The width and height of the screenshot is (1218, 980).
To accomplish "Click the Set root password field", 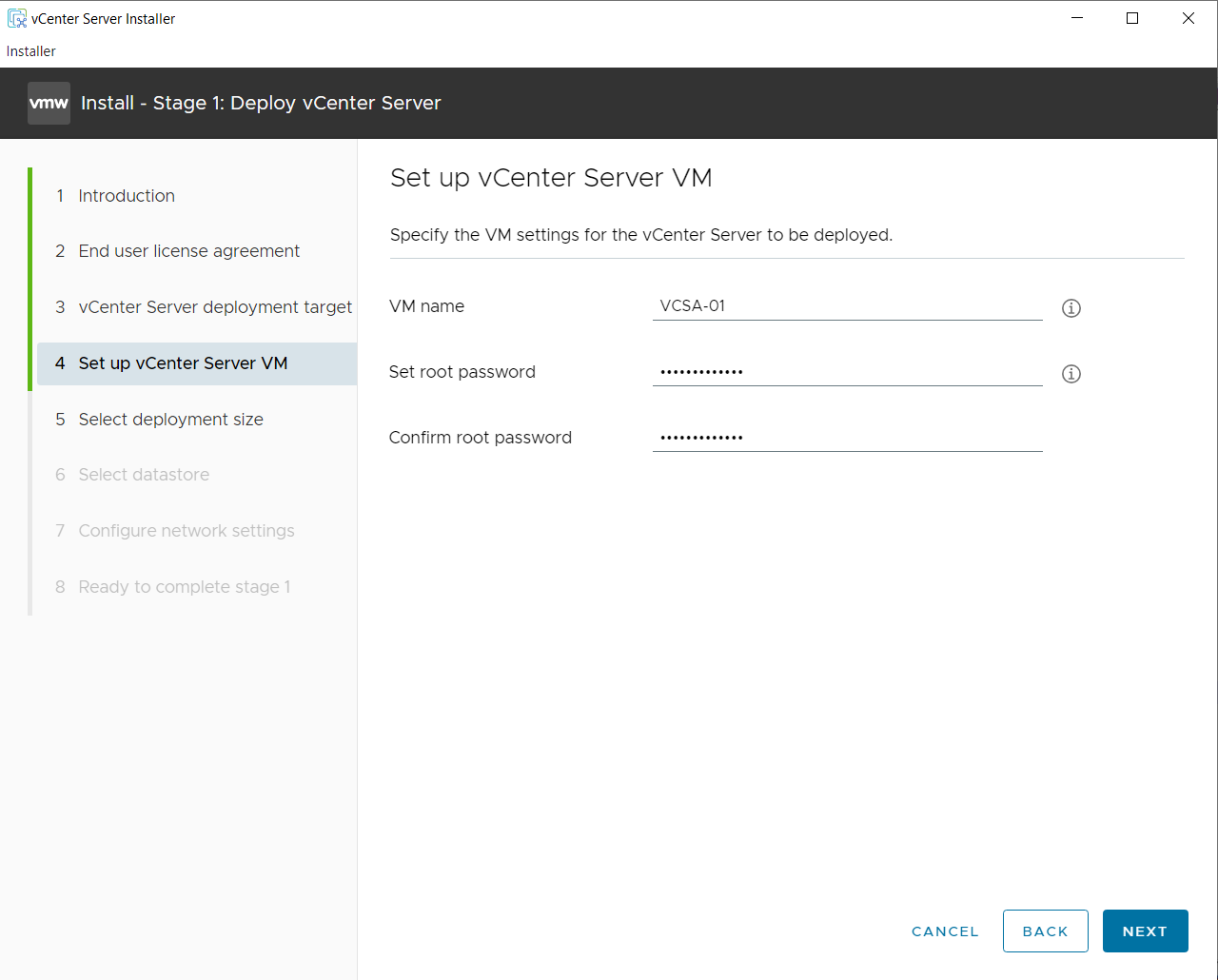I will click(x=847, y=371).
